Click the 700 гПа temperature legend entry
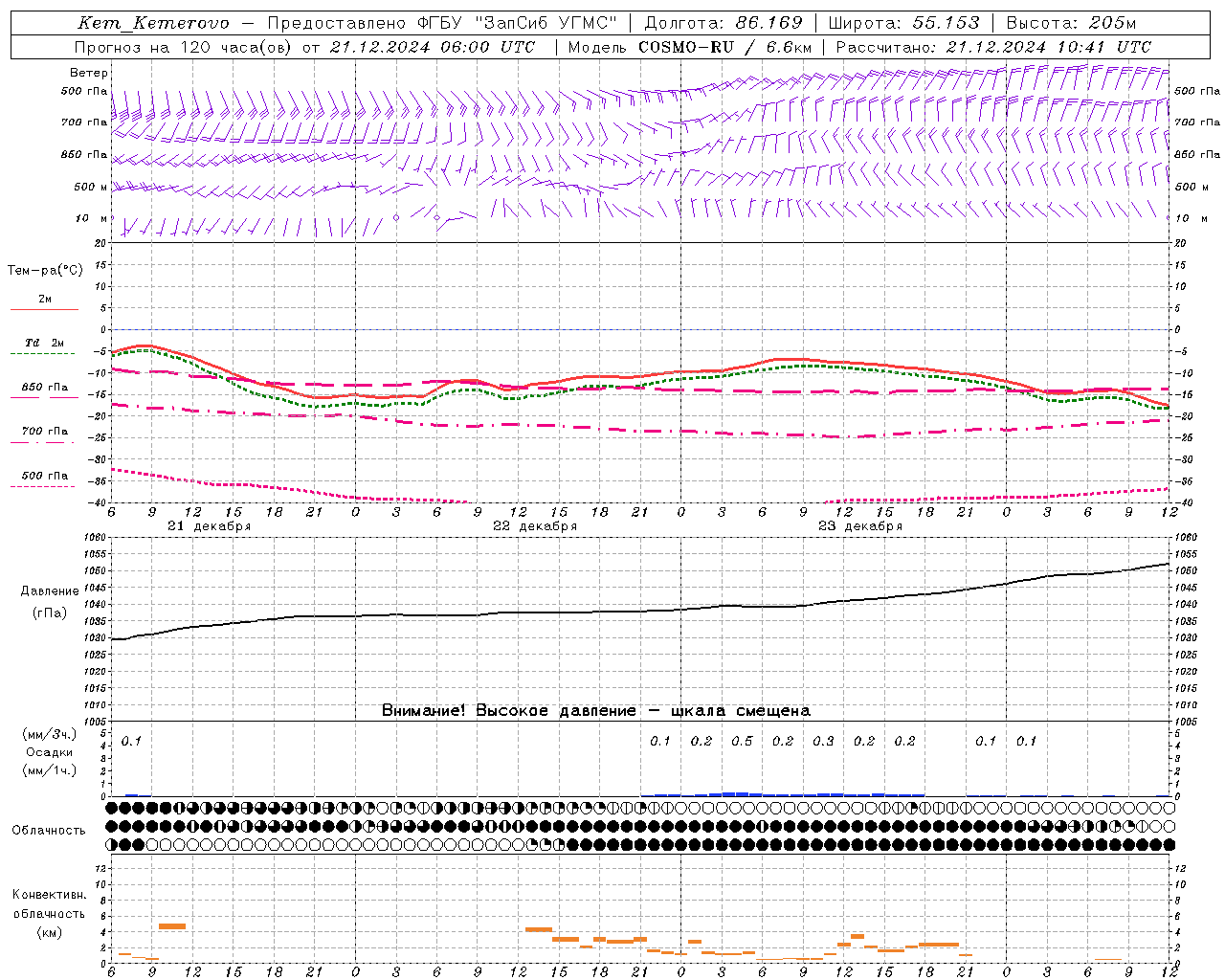 pos(45,432)
